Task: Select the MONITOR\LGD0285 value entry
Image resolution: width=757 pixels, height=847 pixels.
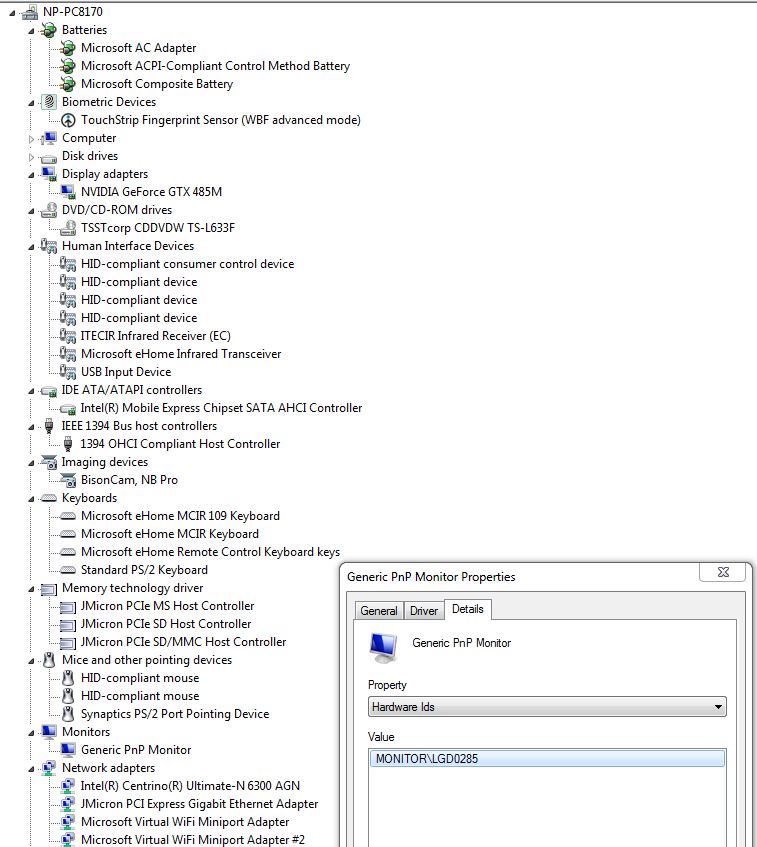Action: pyautogui.click(x=547, y=758)
